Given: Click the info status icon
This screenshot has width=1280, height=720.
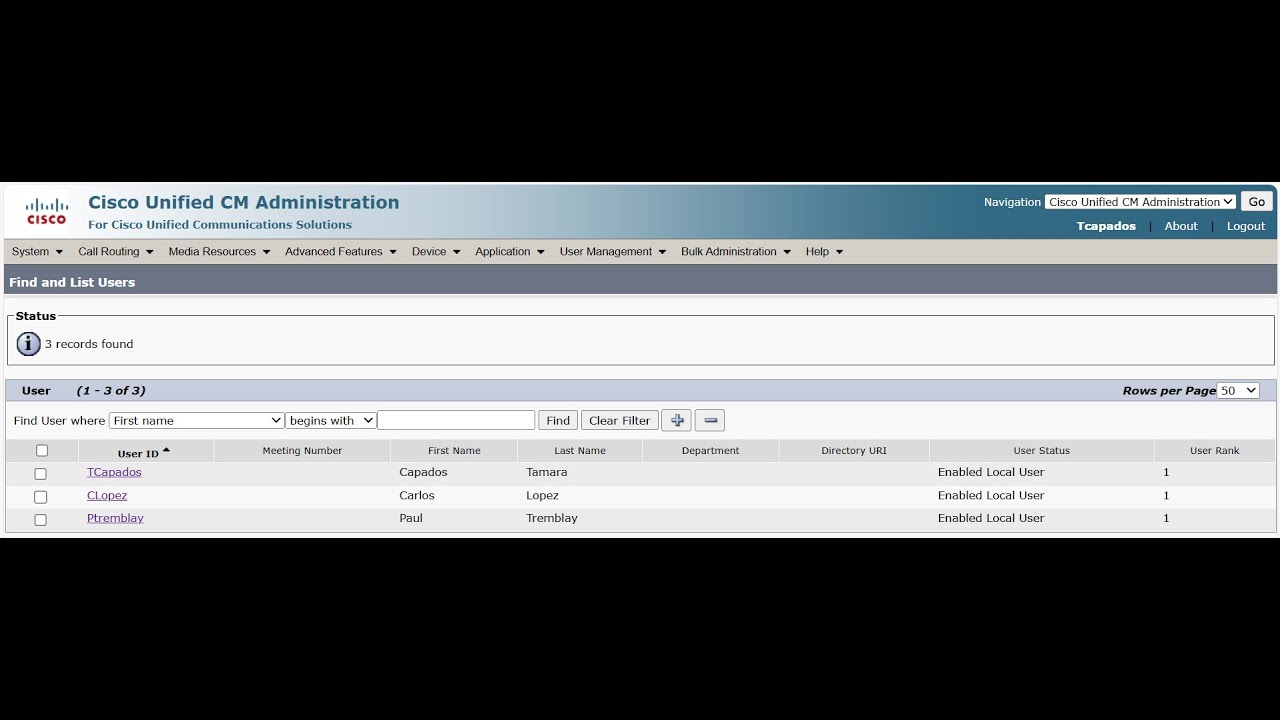Looking at the screenshot, I should coord(28,344).
